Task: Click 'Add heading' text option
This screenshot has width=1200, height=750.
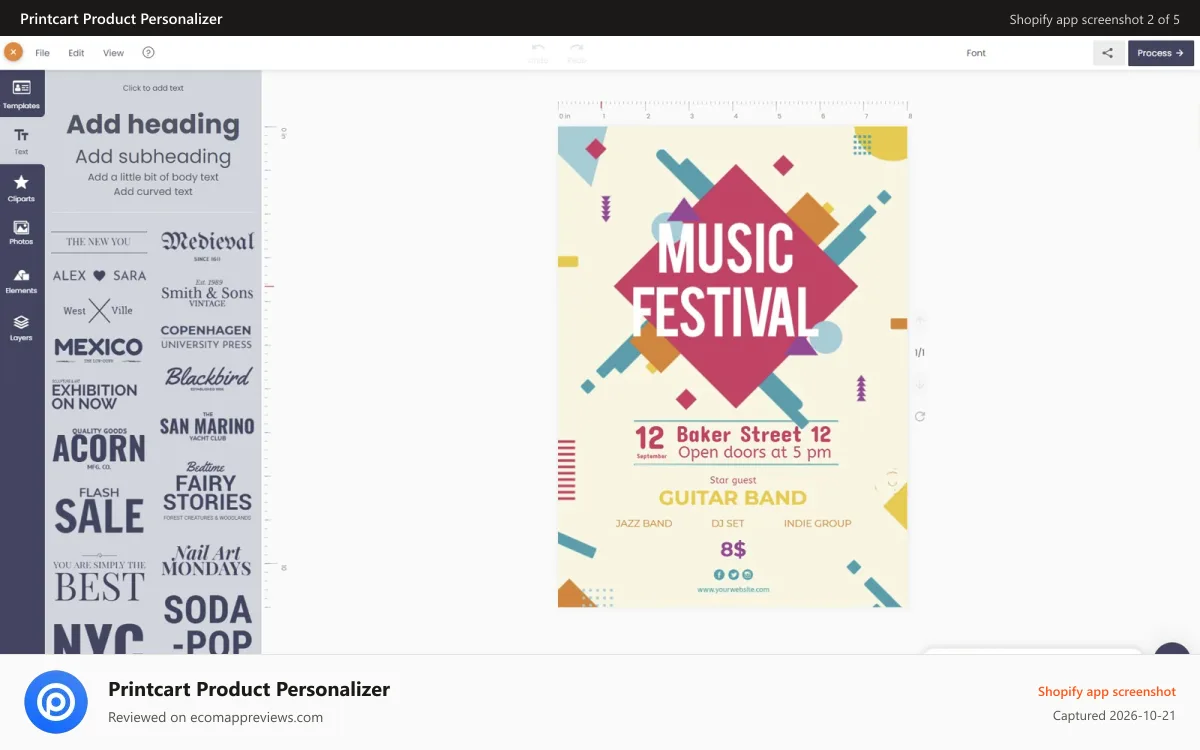Action: 153,125
